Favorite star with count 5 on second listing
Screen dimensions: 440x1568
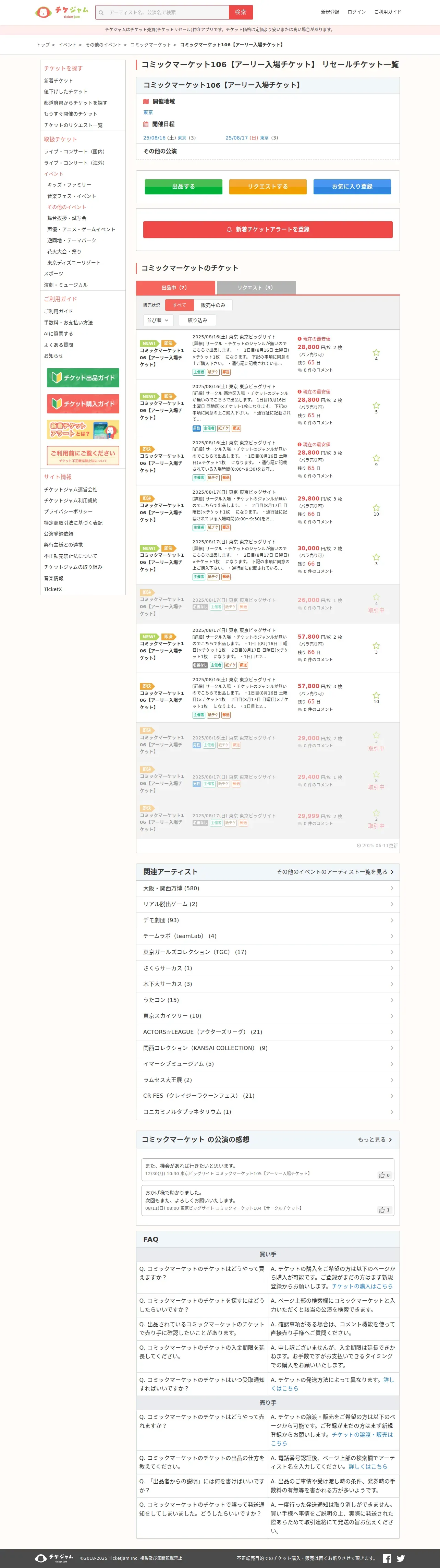click(376, 406)
